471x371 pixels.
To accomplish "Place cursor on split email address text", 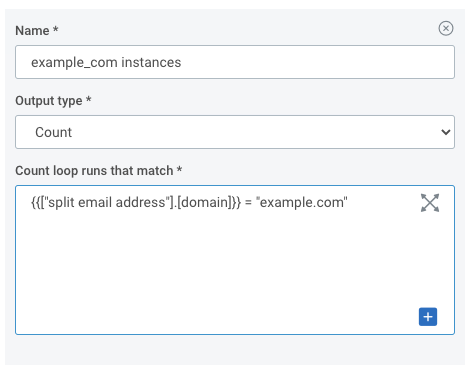I will 107,202.
